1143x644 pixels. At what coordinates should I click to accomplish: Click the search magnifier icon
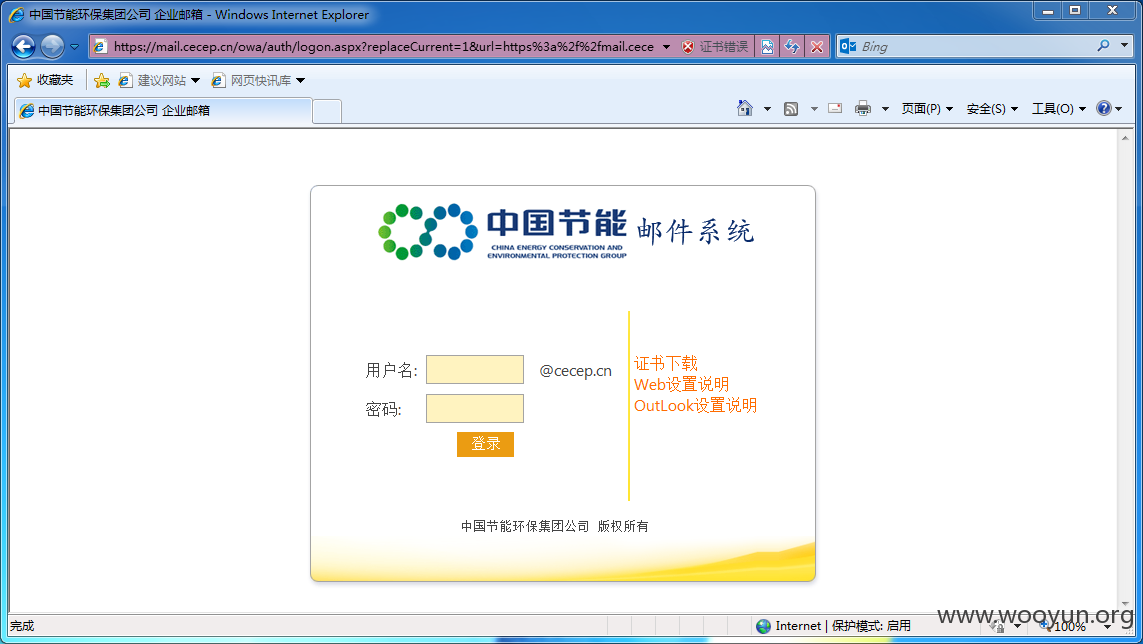pos(1104,46)
